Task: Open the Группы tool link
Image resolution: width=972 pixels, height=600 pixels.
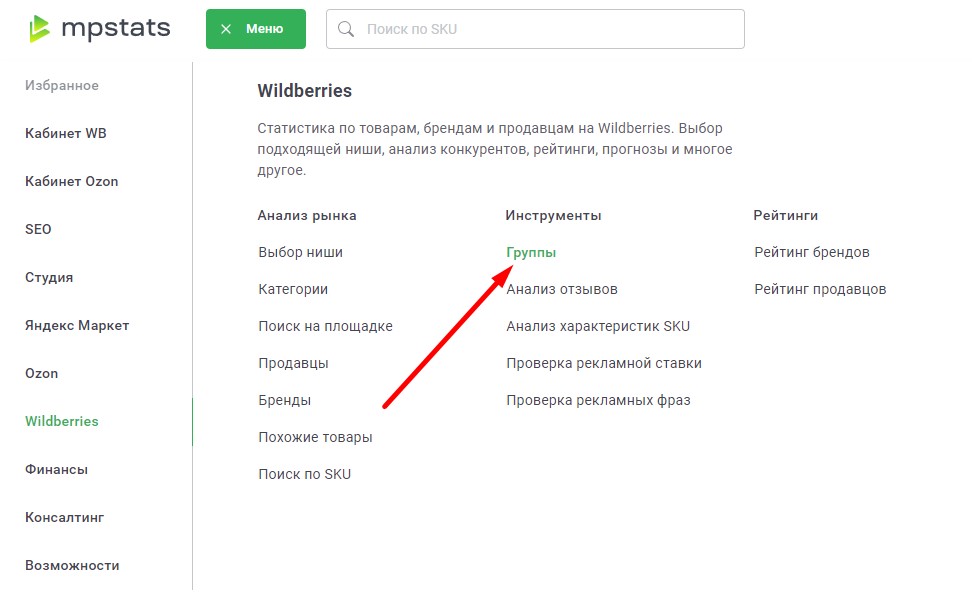Action: coord(531,253)
